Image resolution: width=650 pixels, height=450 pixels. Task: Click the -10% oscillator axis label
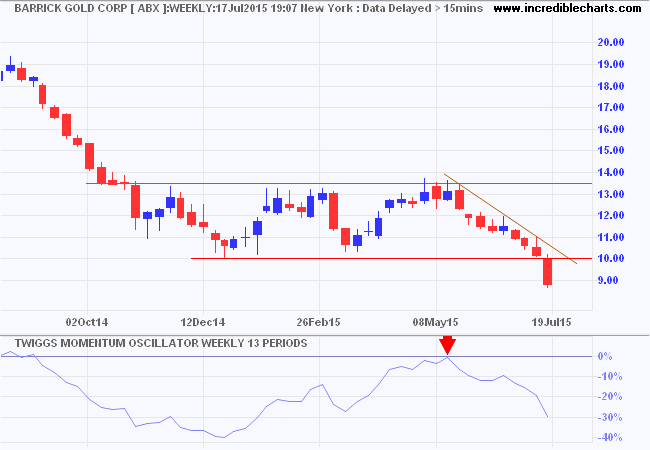point(610,377)
